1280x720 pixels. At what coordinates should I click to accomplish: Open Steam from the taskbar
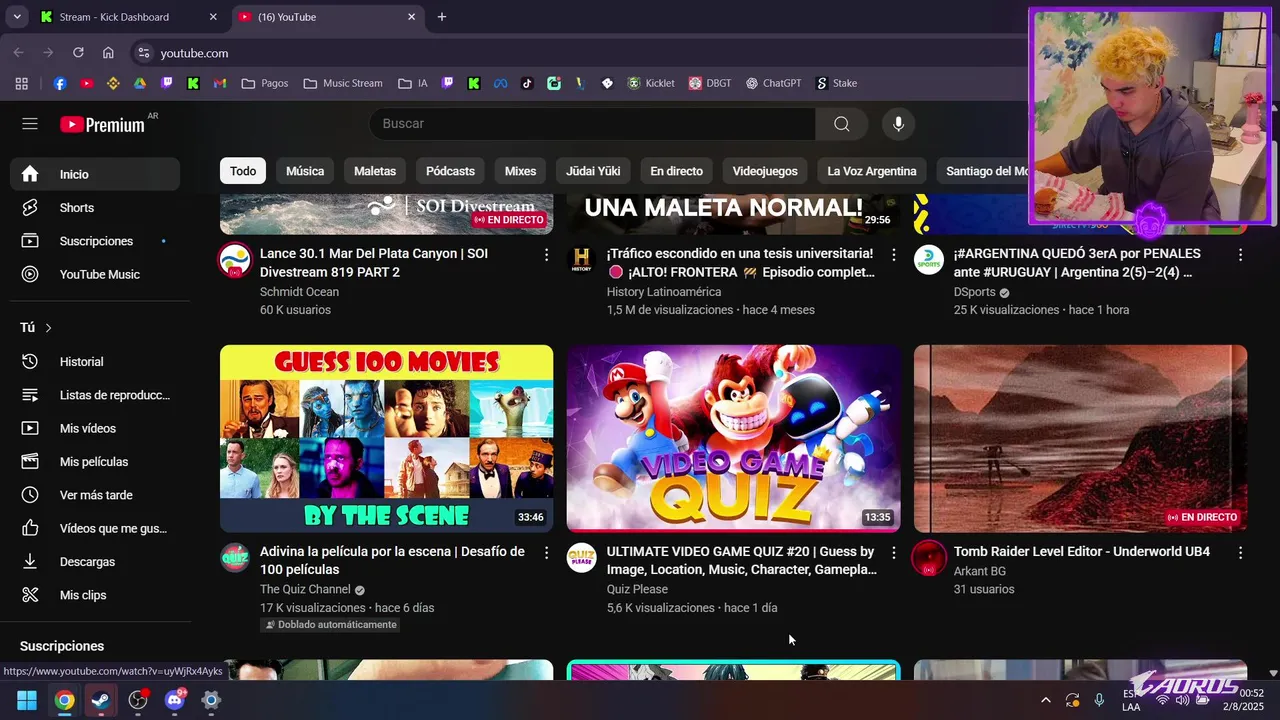coord(101,700)
